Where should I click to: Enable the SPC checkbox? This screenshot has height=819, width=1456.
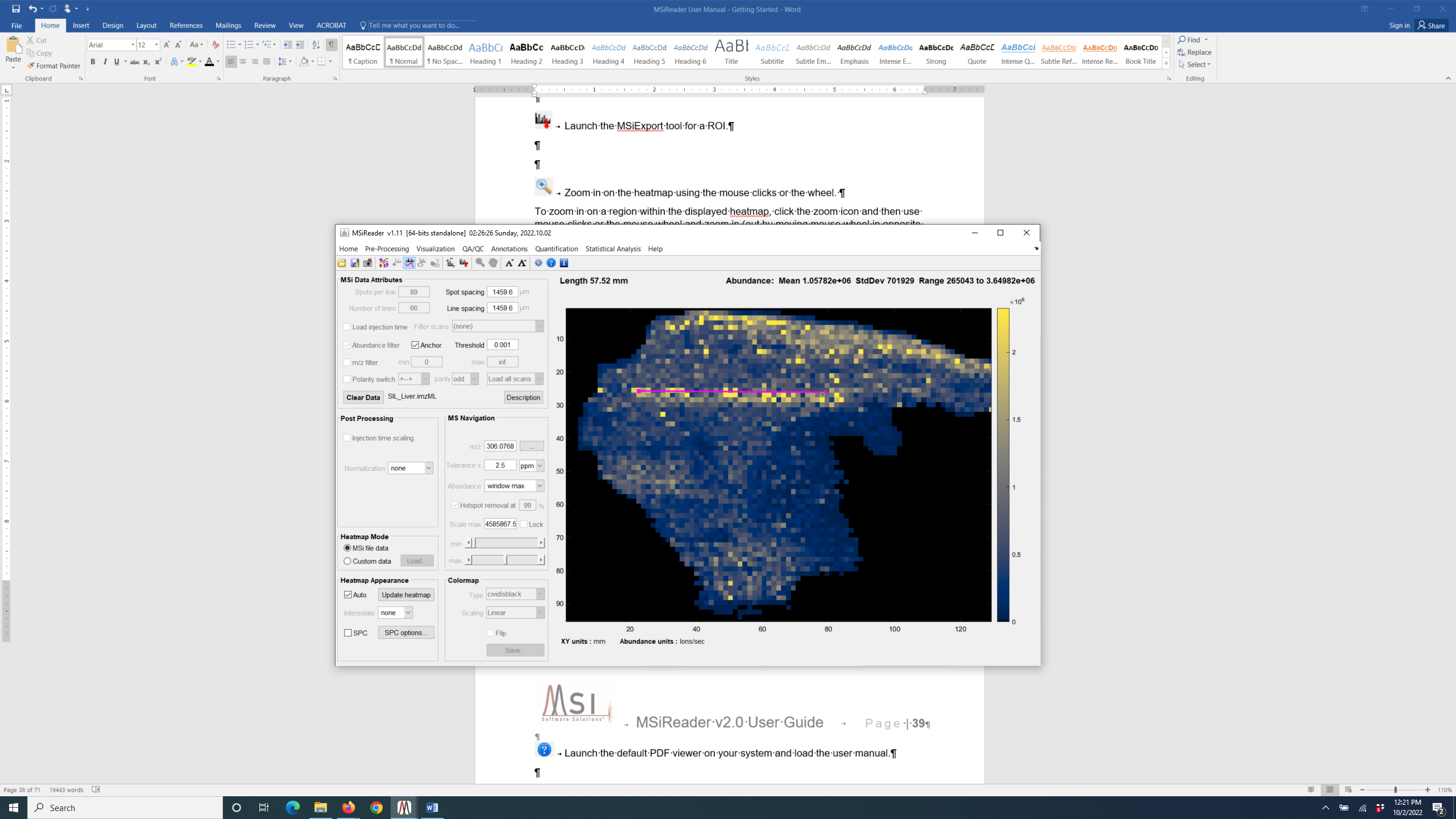coord(348,633)
